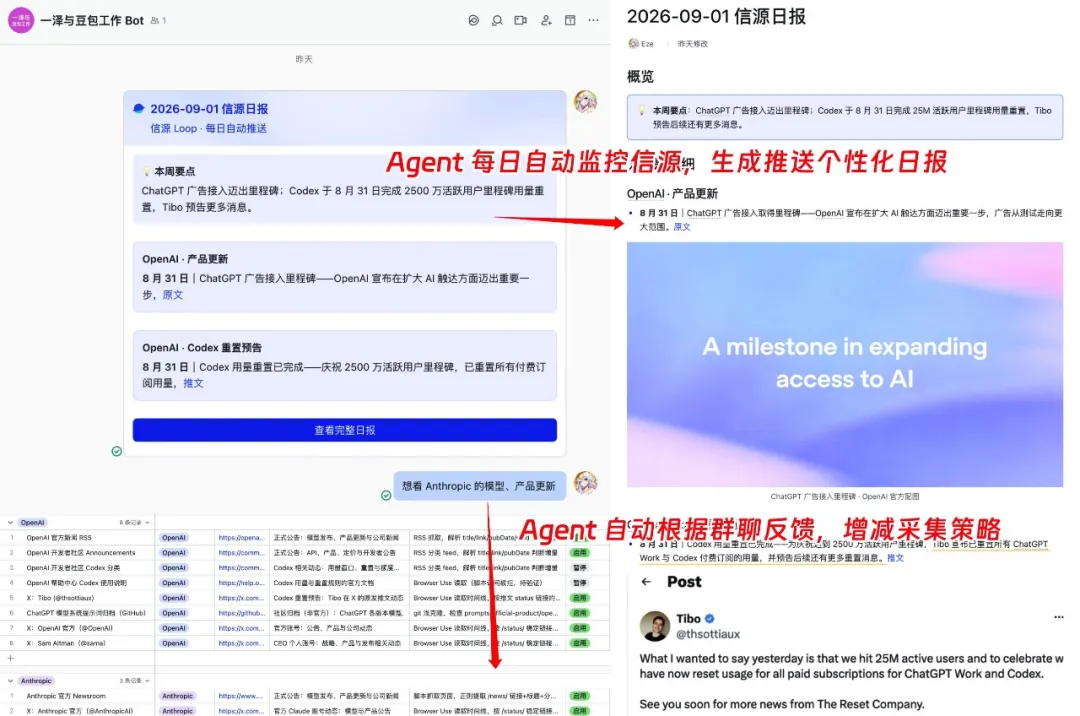Click the OpenAI tag in the Sam Altman row

pyautogui.click(x=174, y=643)
